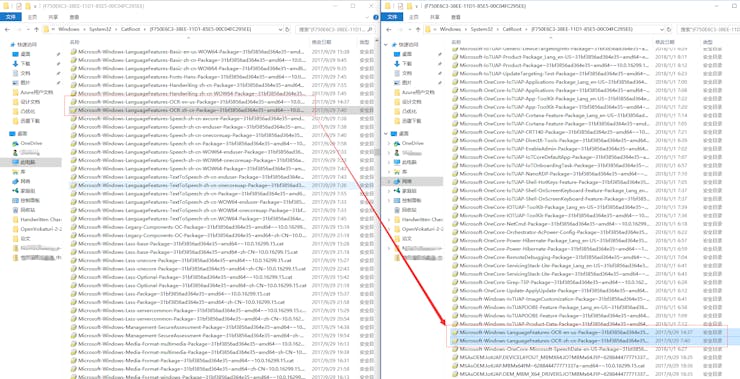Go up one folder level in left window
The height and width of the screenshot is (379, 740).
pos(35,29)
